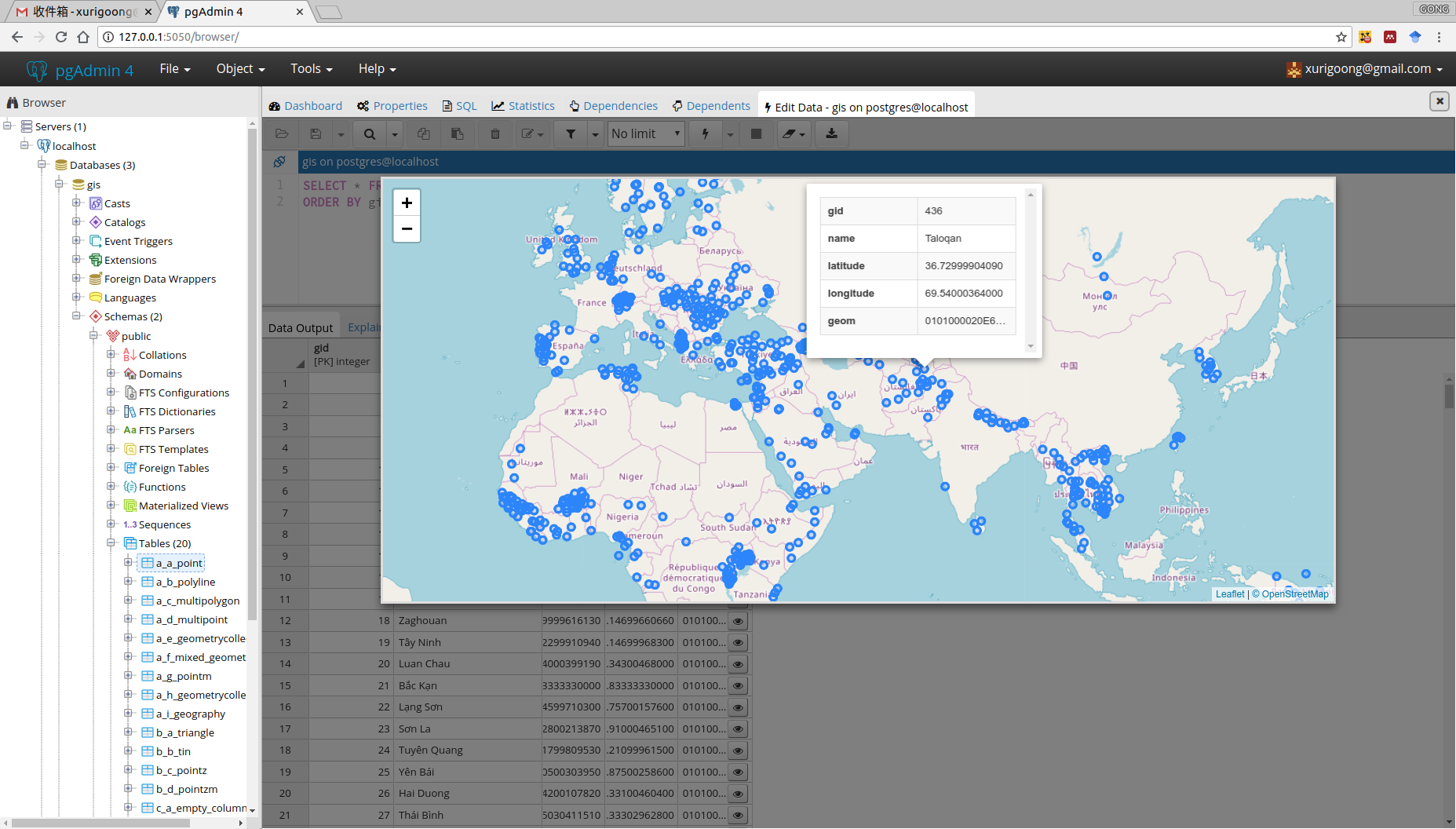Bookmark this page with star icon
The image size is (1456, 829).
tap(1341, 37)
